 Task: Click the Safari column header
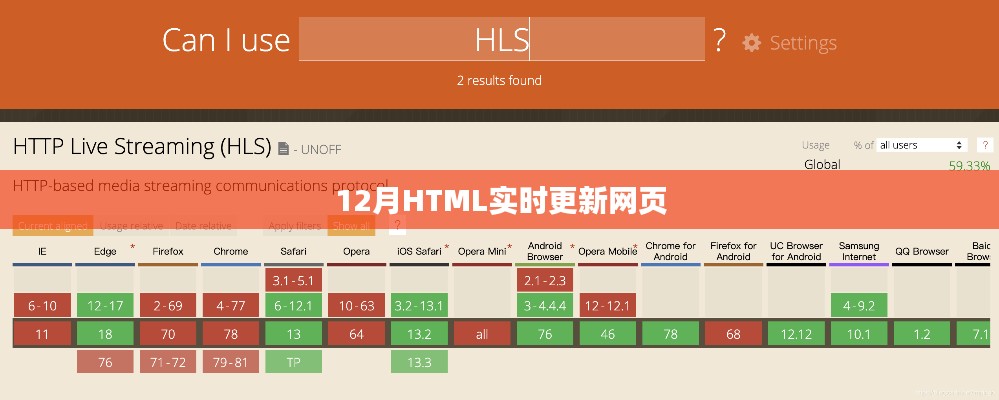pyautogui.click(x=293, y=252)
